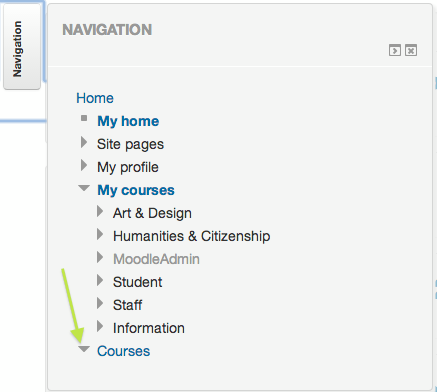Select the My profile tree item
This screenshot has height=392, width=437.
tap(128, 167)
